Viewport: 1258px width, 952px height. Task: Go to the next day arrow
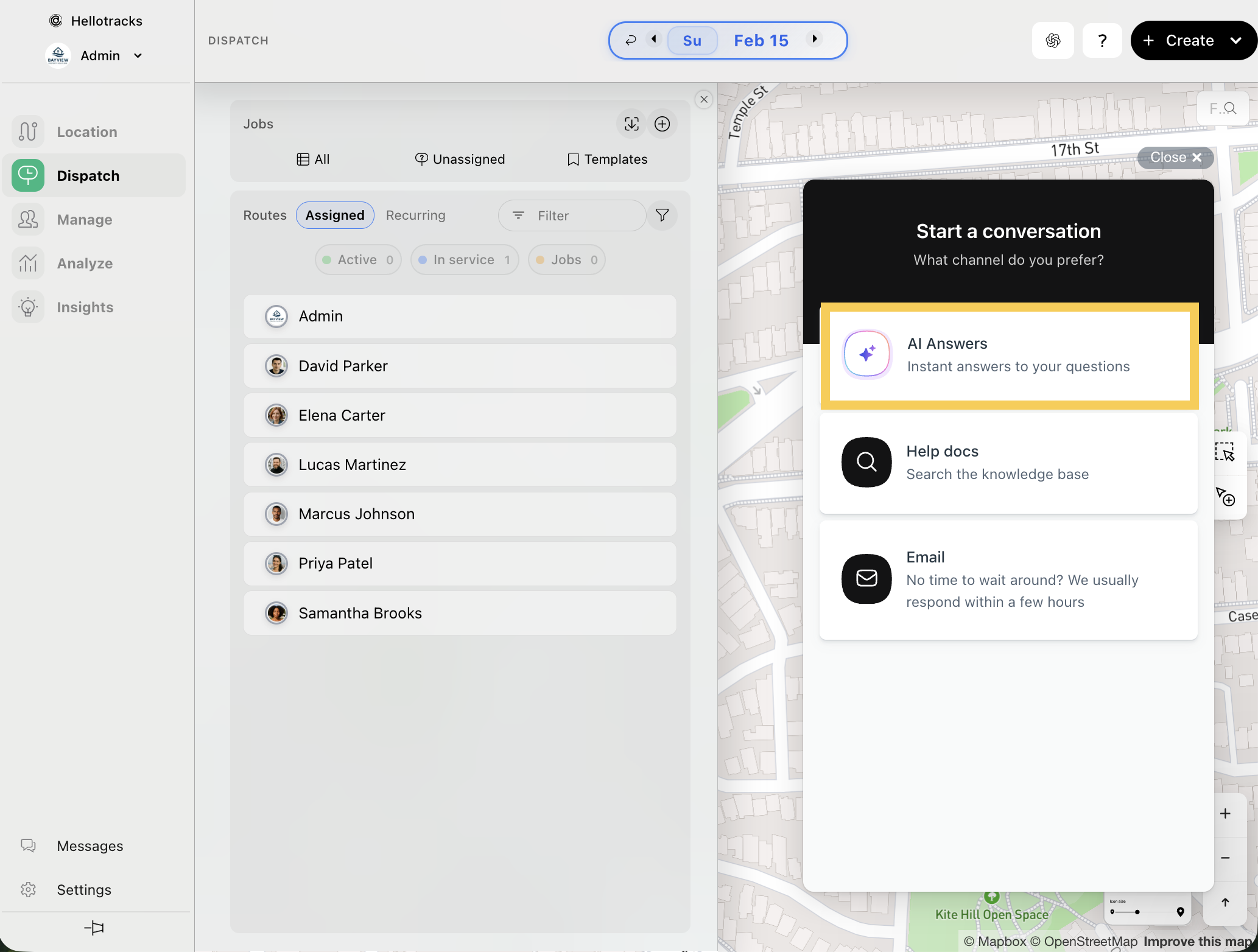[814, 40]
